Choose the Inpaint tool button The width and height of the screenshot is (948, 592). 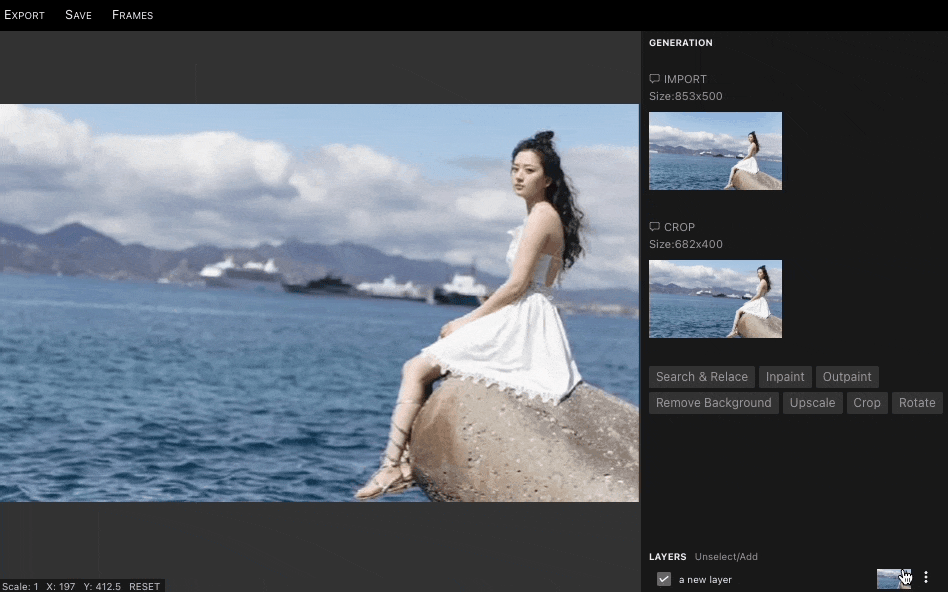785,377
